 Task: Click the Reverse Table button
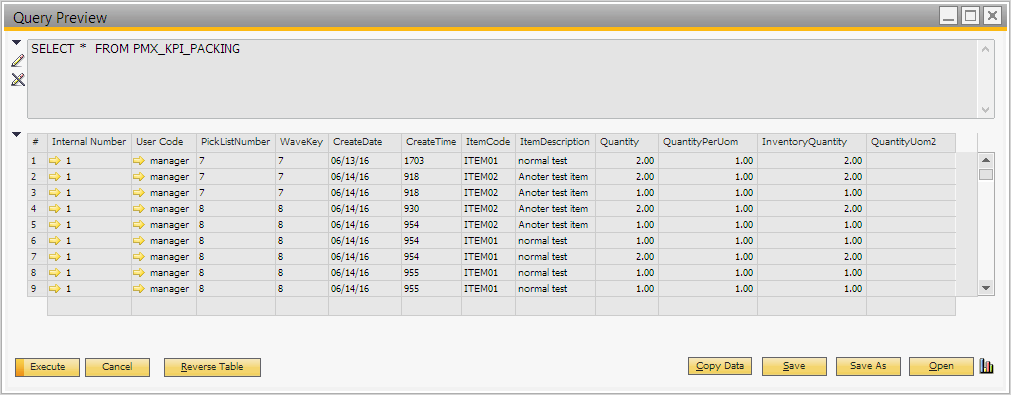coord(212,367)
